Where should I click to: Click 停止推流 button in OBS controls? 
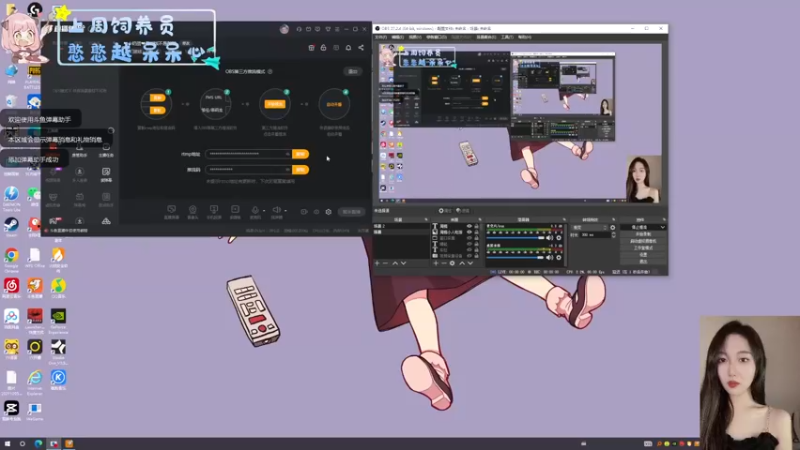[639, 228]
